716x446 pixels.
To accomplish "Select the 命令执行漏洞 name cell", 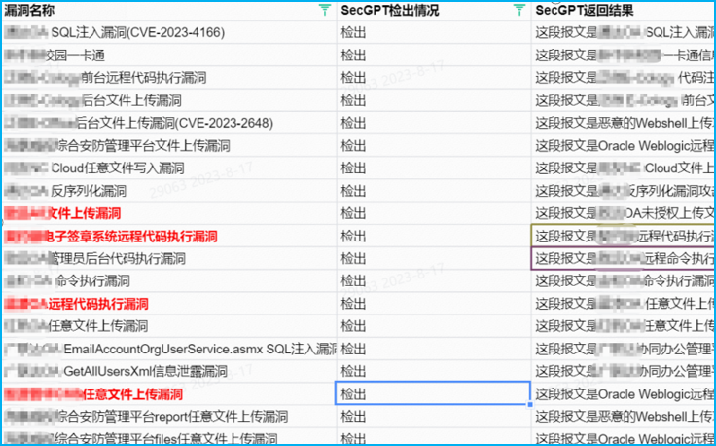I will (x=169, y=281).
